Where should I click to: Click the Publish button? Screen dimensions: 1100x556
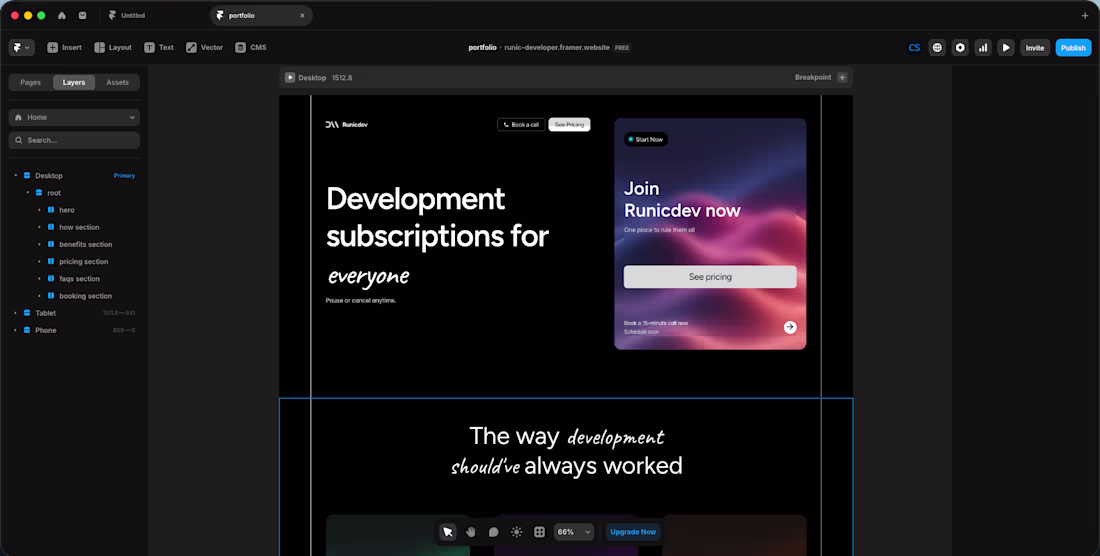coord(1073,48)
